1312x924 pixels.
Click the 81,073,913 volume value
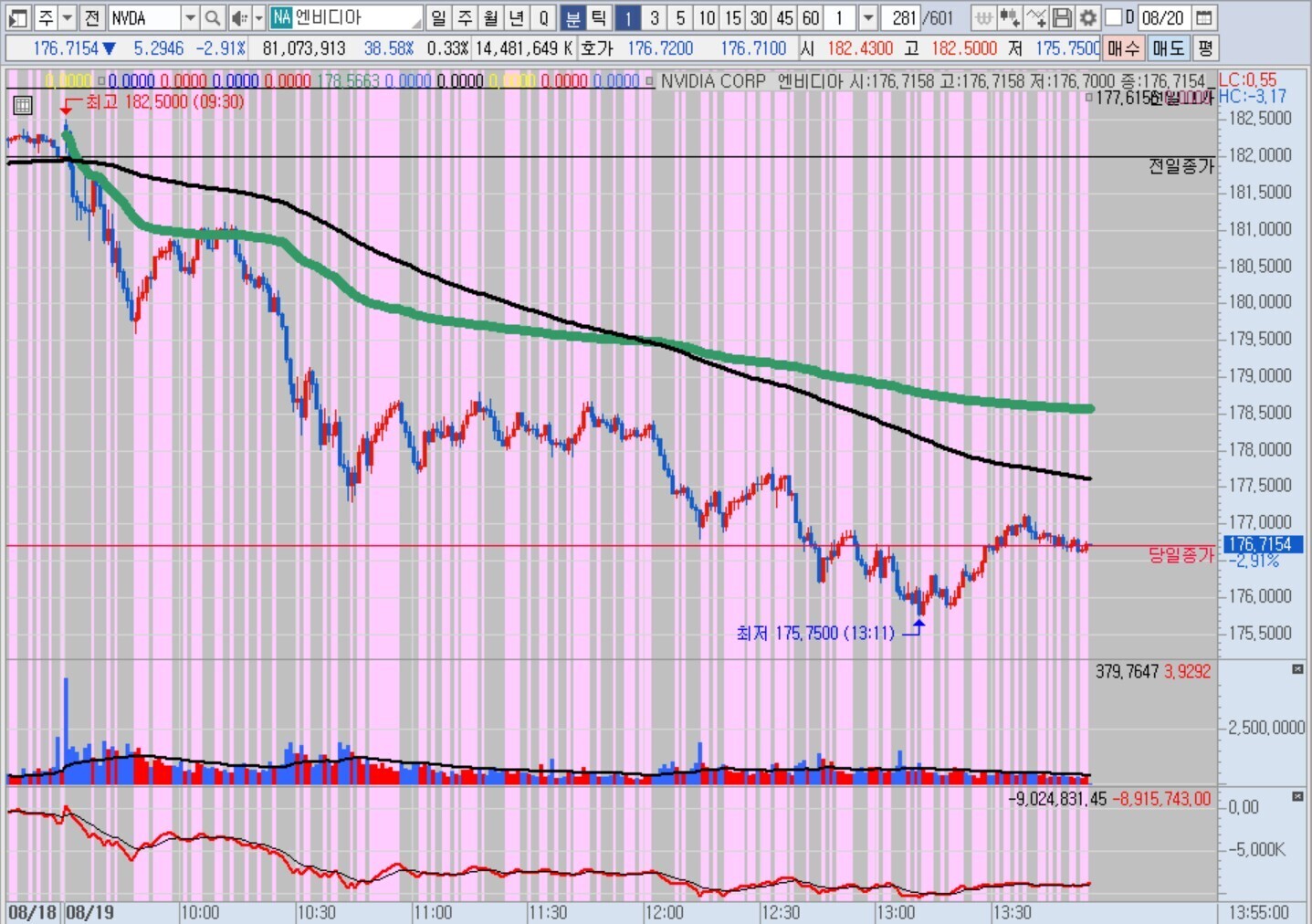[304, 48]
